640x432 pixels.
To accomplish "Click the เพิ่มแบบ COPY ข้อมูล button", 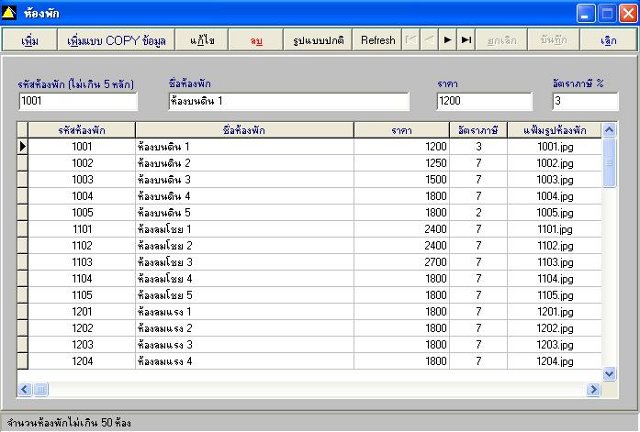I will [x=116, y=40].
